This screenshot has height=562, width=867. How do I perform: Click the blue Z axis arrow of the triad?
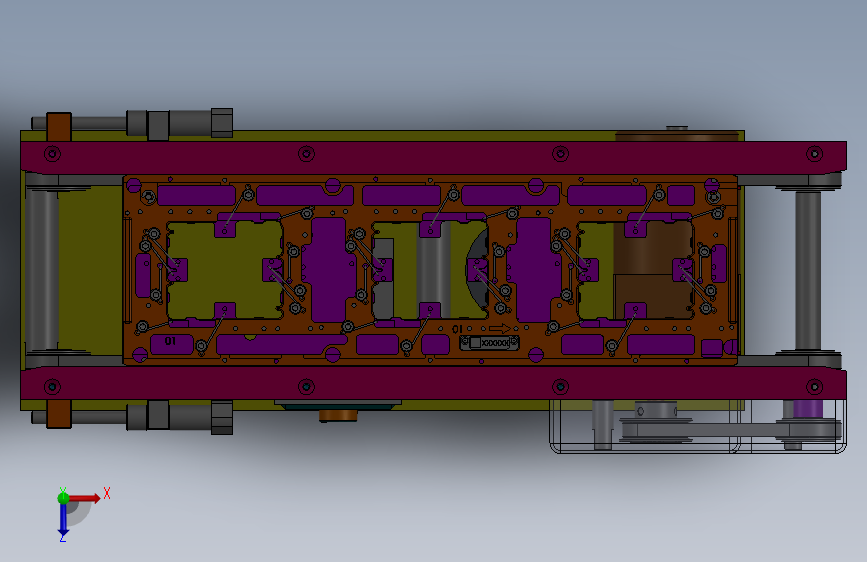64,521
